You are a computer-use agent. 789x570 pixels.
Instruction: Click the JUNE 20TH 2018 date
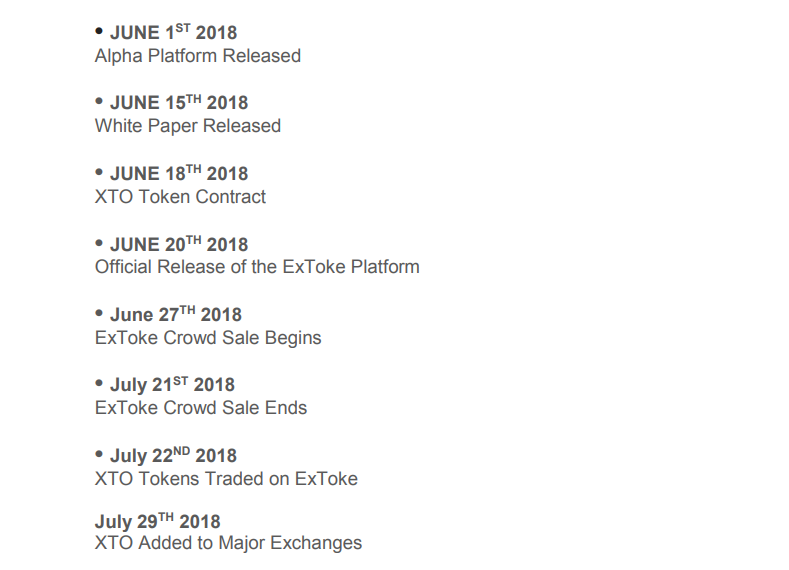click(x=179, y=245)
